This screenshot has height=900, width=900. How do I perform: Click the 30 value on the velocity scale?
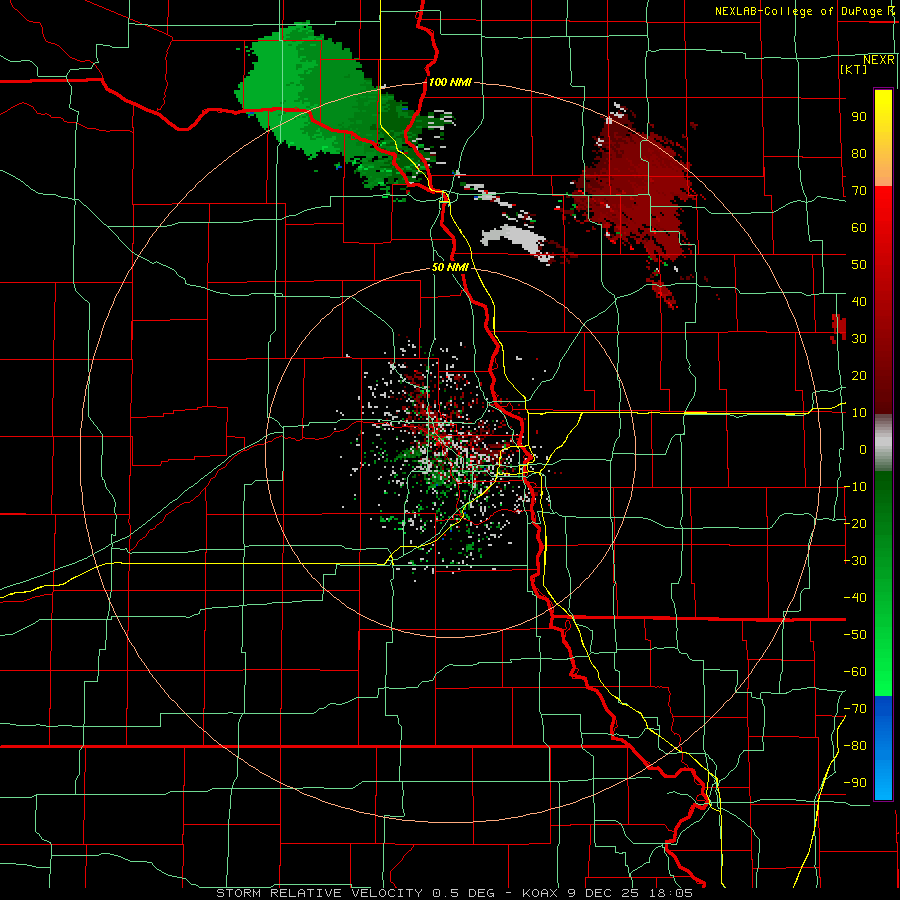click(x=859, y=339)
